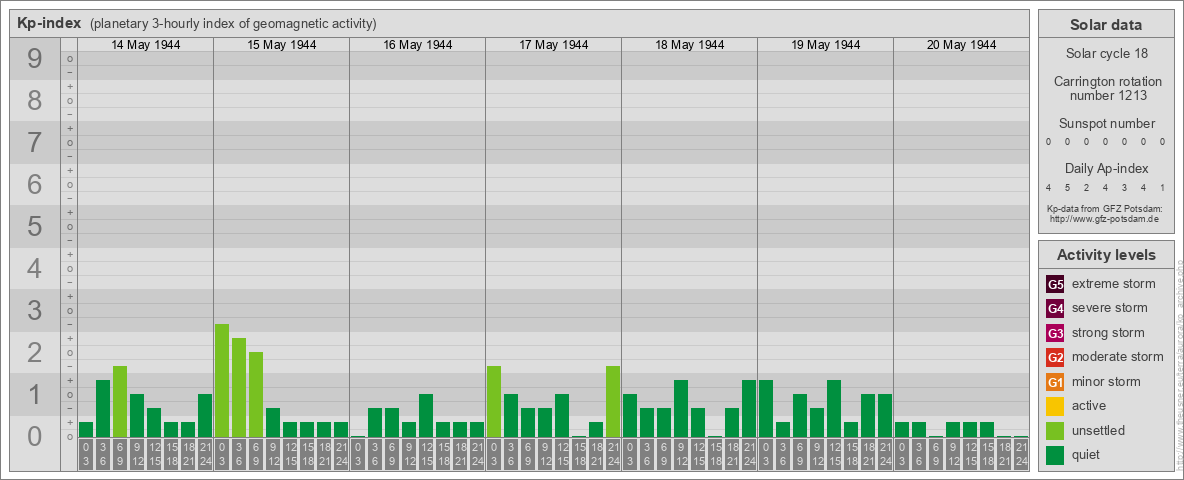Click the 18 May 21-24h quiet bar

[748, 408]
